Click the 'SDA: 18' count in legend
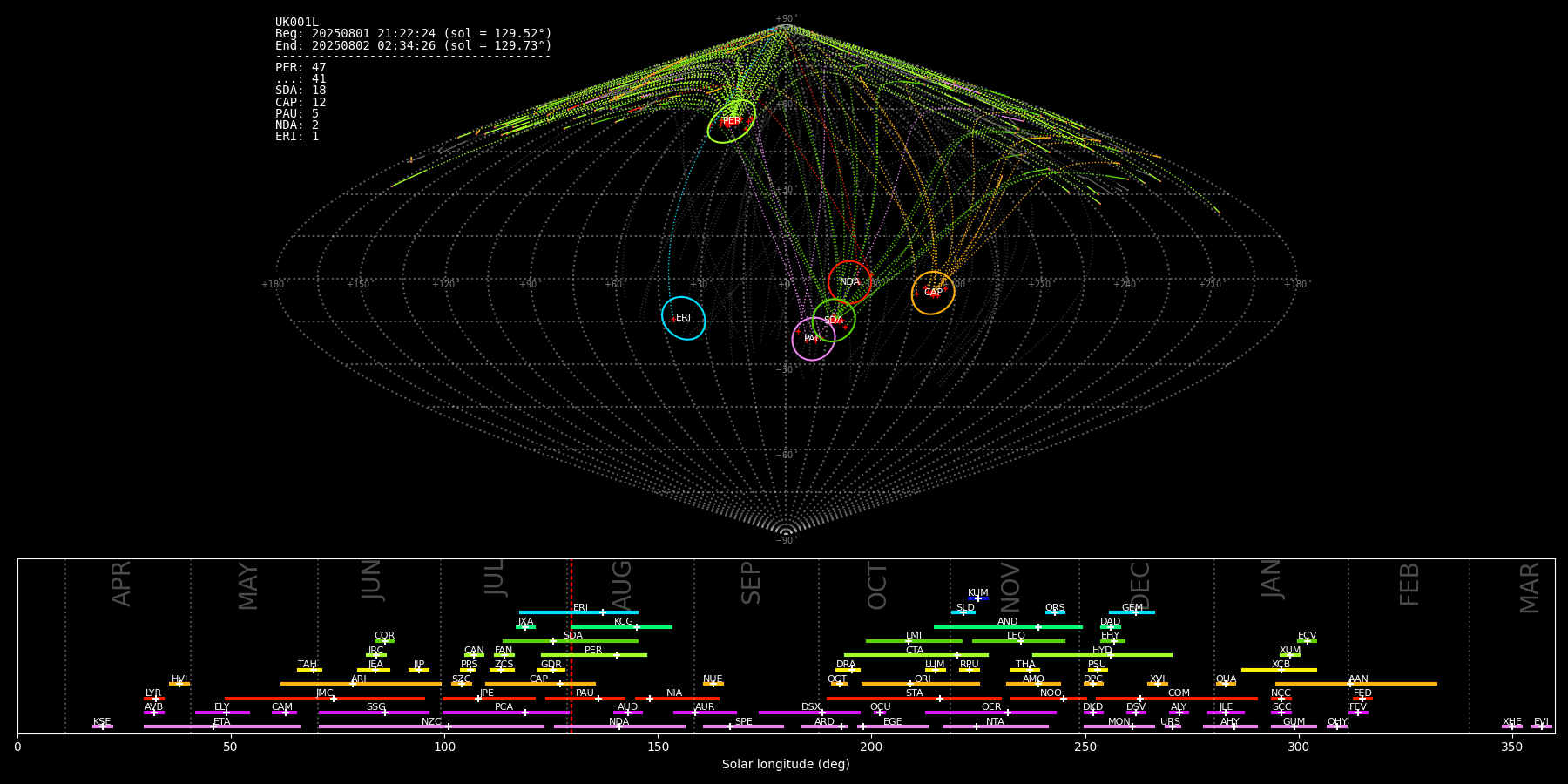 [x=301, y=91]
